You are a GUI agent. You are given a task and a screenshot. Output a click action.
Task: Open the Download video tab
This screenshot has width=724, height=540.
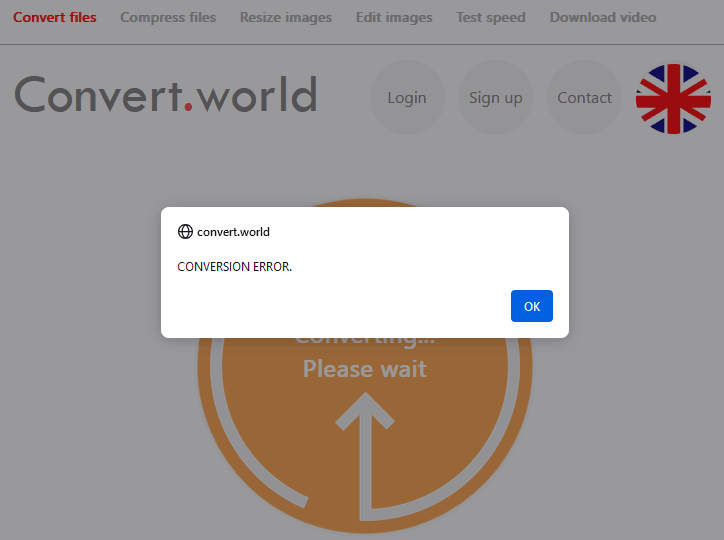pyautogui.click(x=603, y=17)
